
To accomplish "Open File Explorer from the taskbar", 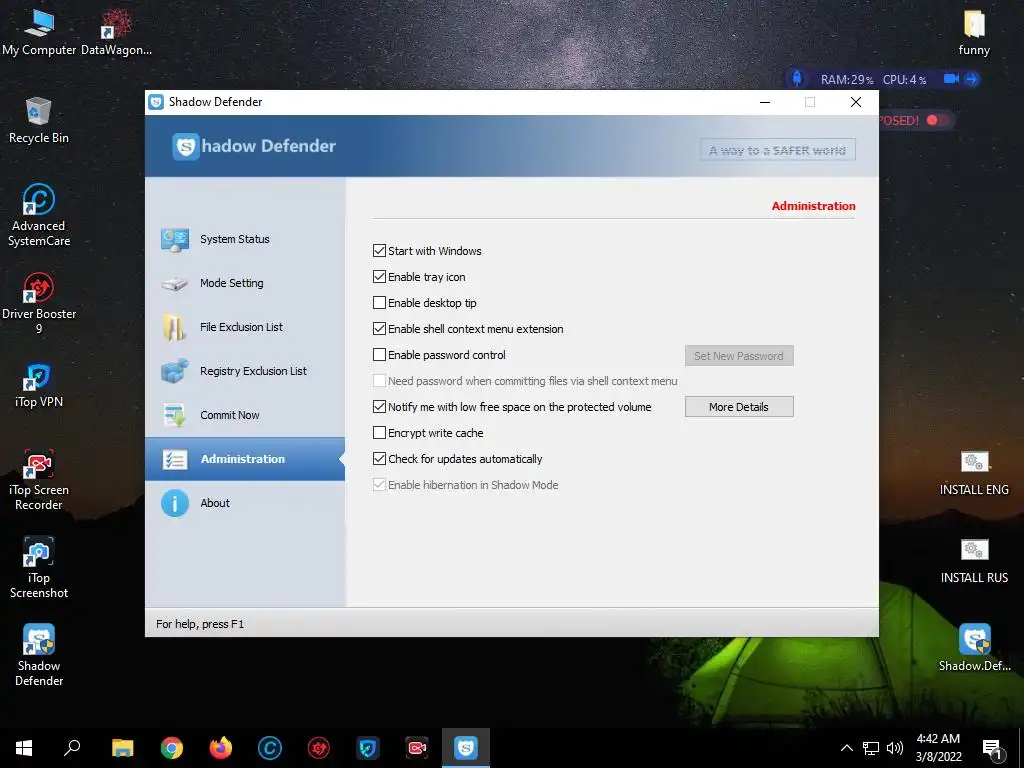I will click(x=122, y=748).
